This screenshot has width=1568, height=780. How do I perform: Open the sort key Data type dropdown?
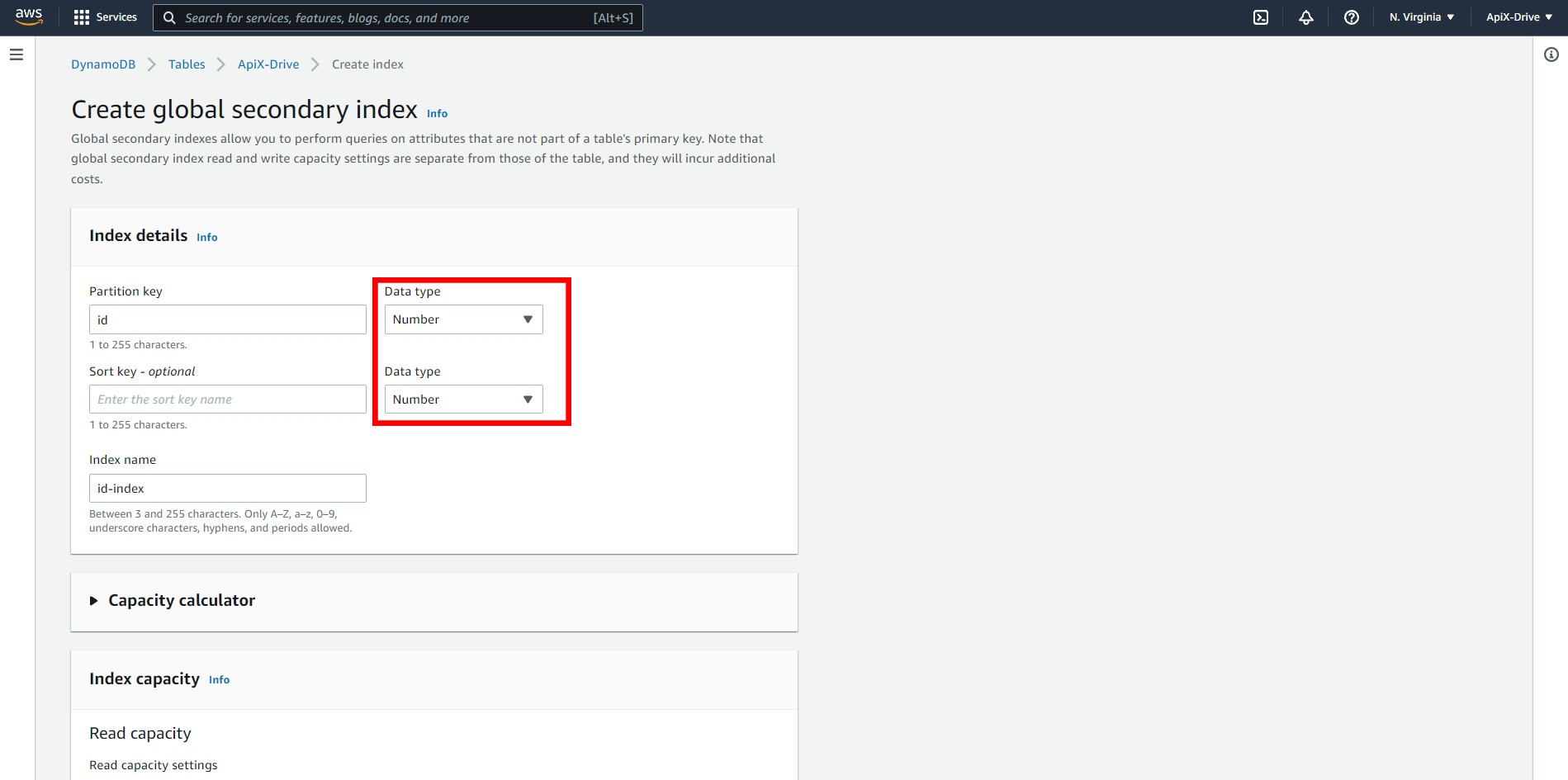point(463,399)
